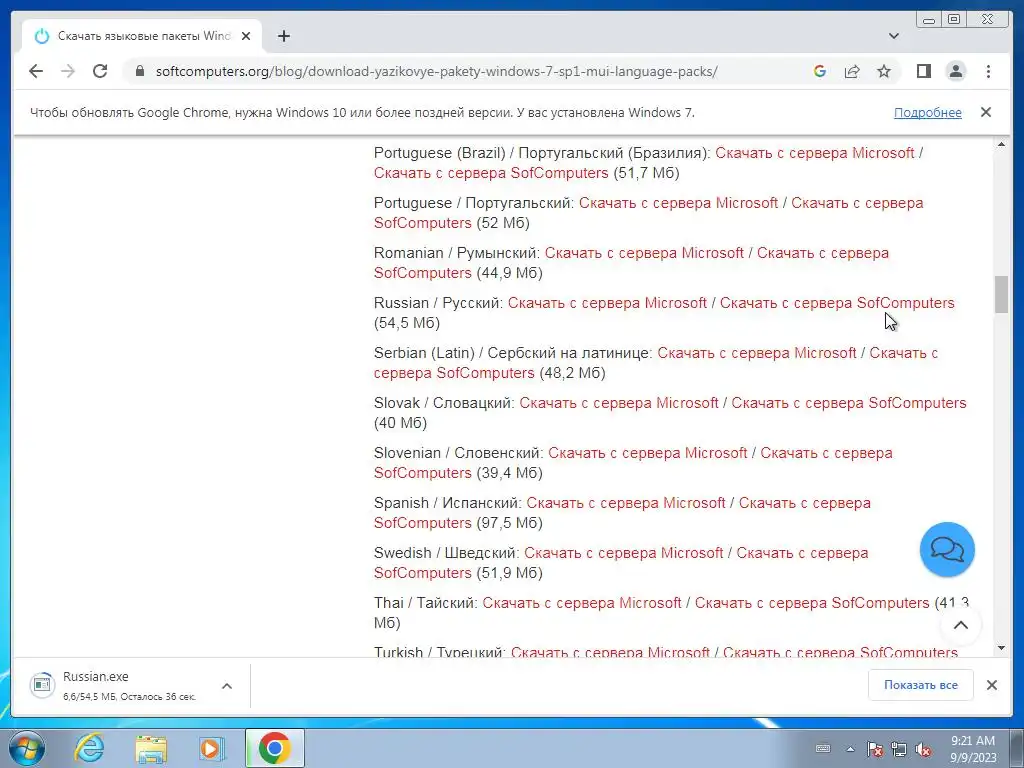Viewport: 1024px width, 768px height.
Task: Open the network tray icon
Action: [x=899, y=749]
